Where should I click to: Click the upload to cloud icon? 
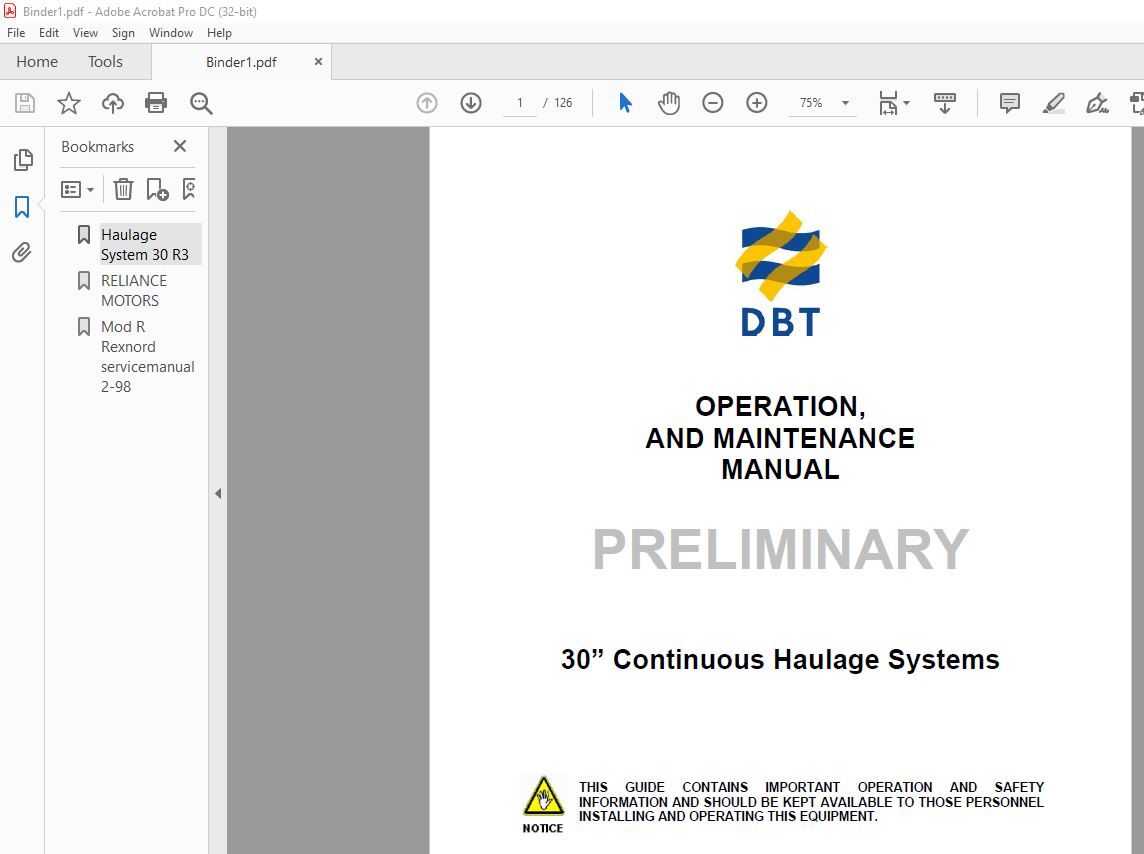(x=112, y=103)
